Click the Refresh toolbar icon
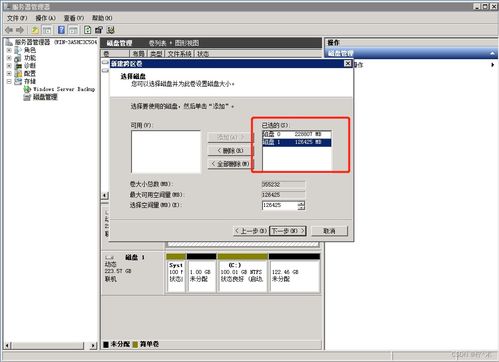The image size is (499, 362). coord(87,30)
